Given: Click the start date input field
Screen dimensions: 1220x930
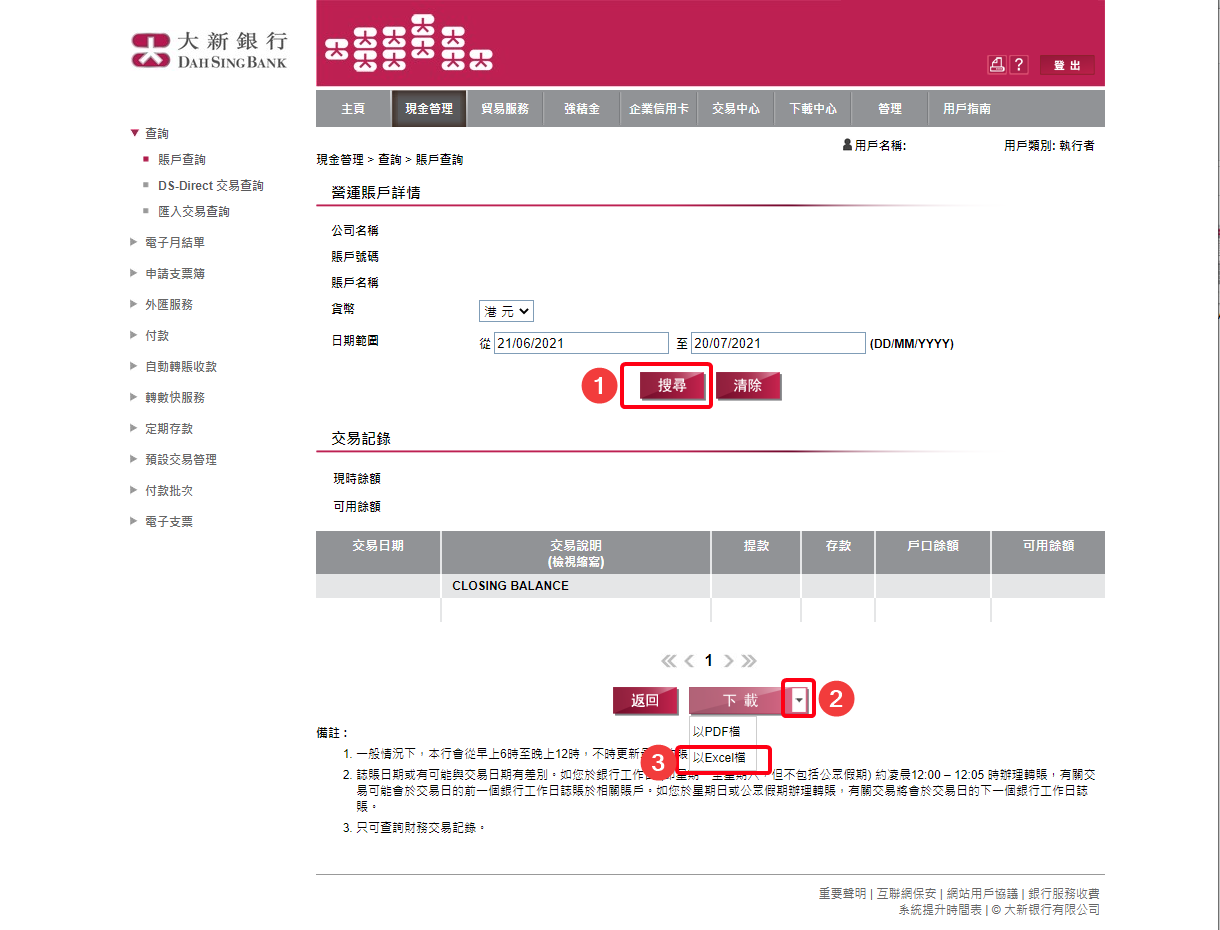Looking at the screenshot, I should 581,343.
